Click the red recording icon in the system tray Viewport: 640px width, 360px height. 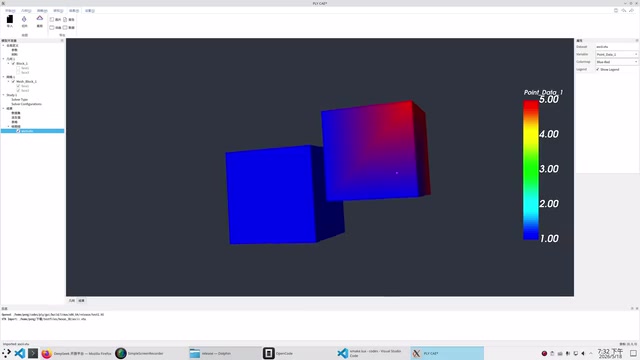click(544, 353)
